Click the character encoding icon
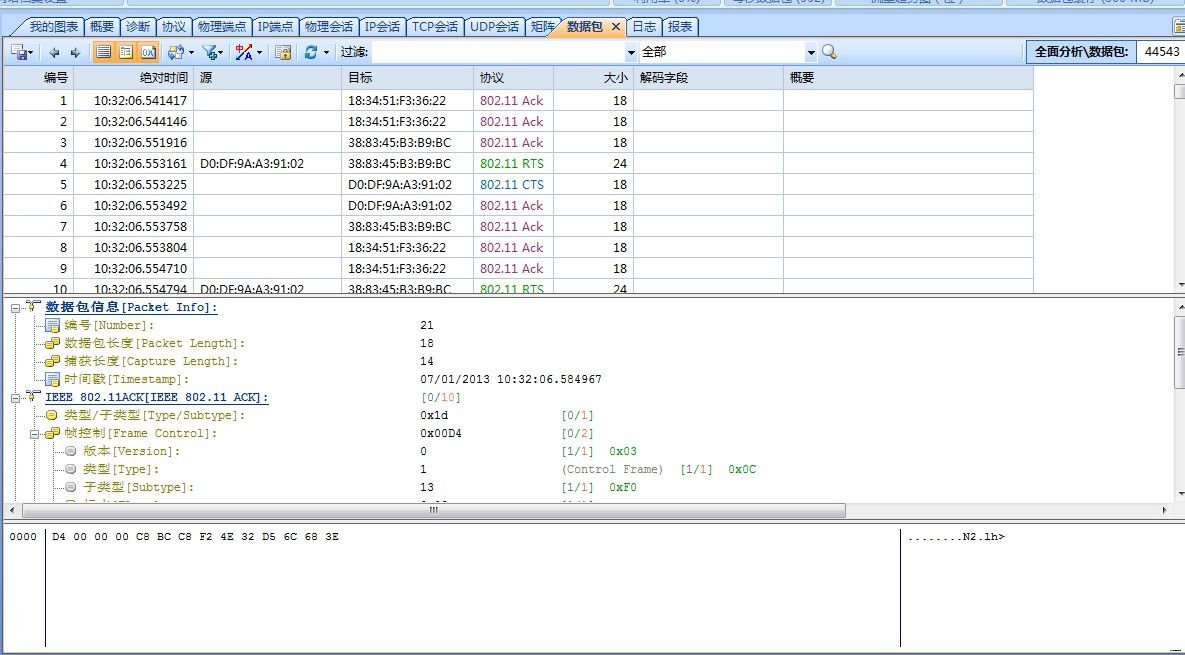The width and height of the screenshot is (1185, 655). [x=243, y=52]
